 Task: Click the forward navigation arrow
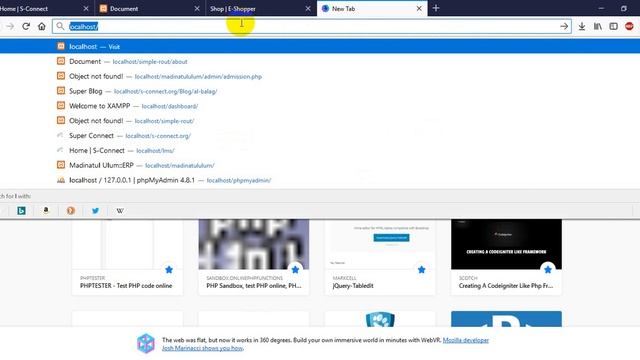(10, 27)
